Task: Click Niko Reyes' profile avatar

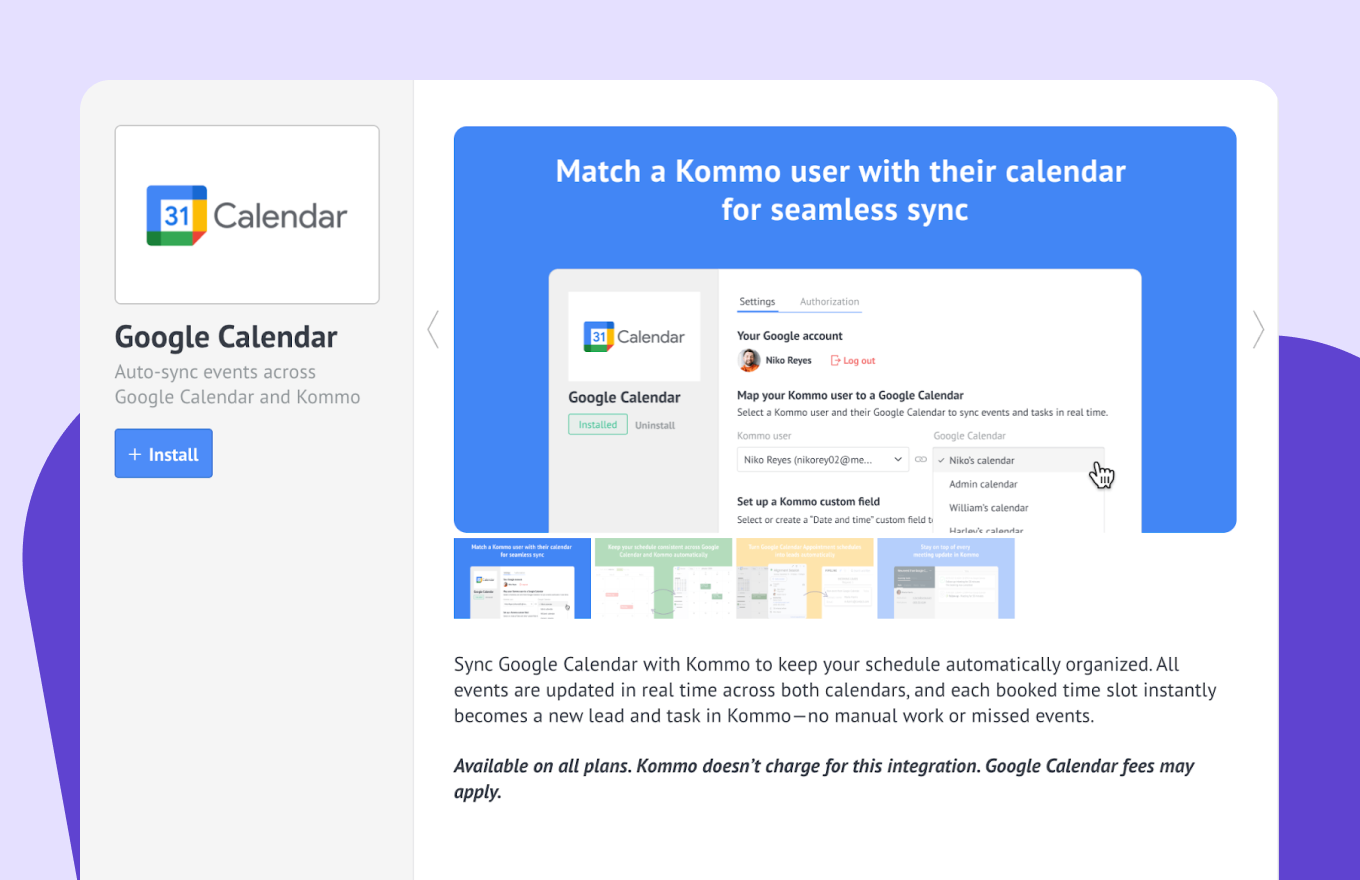Action: coord(749,361)
